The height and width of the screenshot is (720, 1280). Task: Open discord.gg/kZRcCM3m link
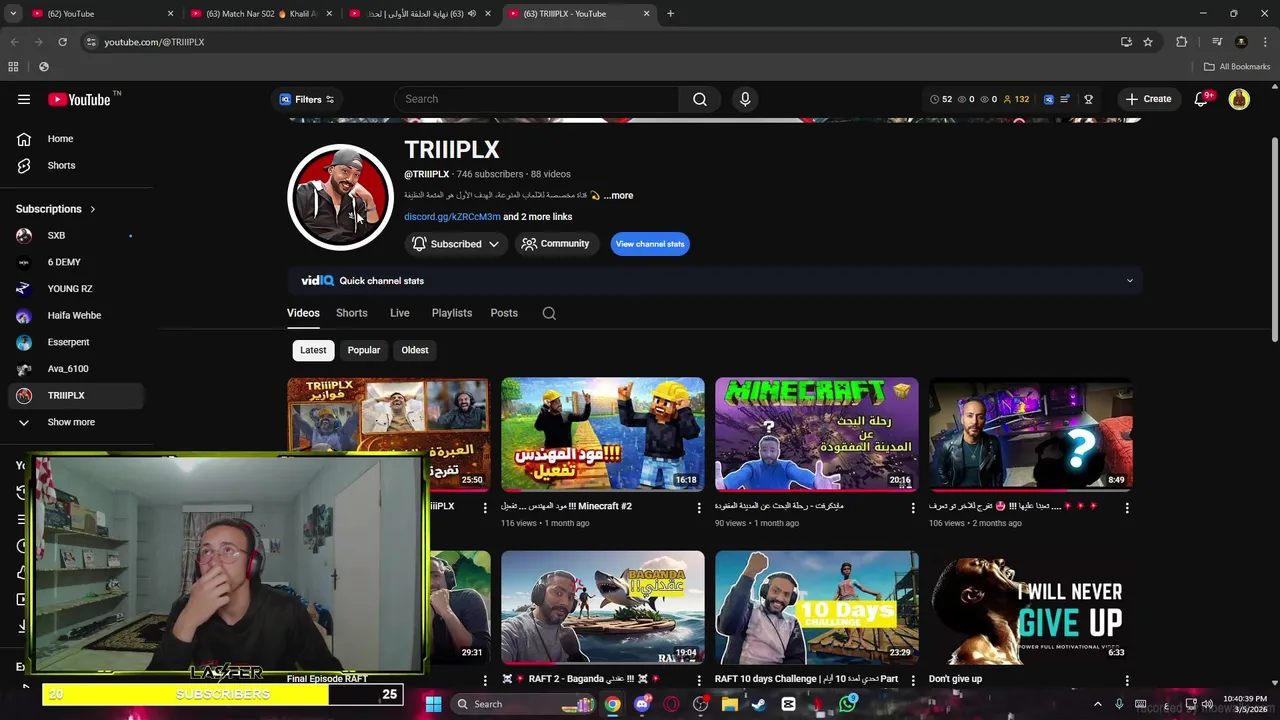coord(452,217)
